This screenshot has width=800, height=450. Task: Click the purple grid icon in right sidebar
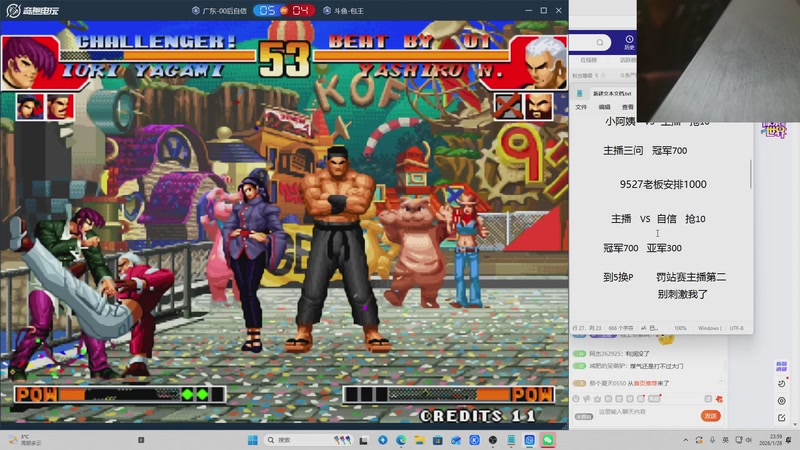781,366
